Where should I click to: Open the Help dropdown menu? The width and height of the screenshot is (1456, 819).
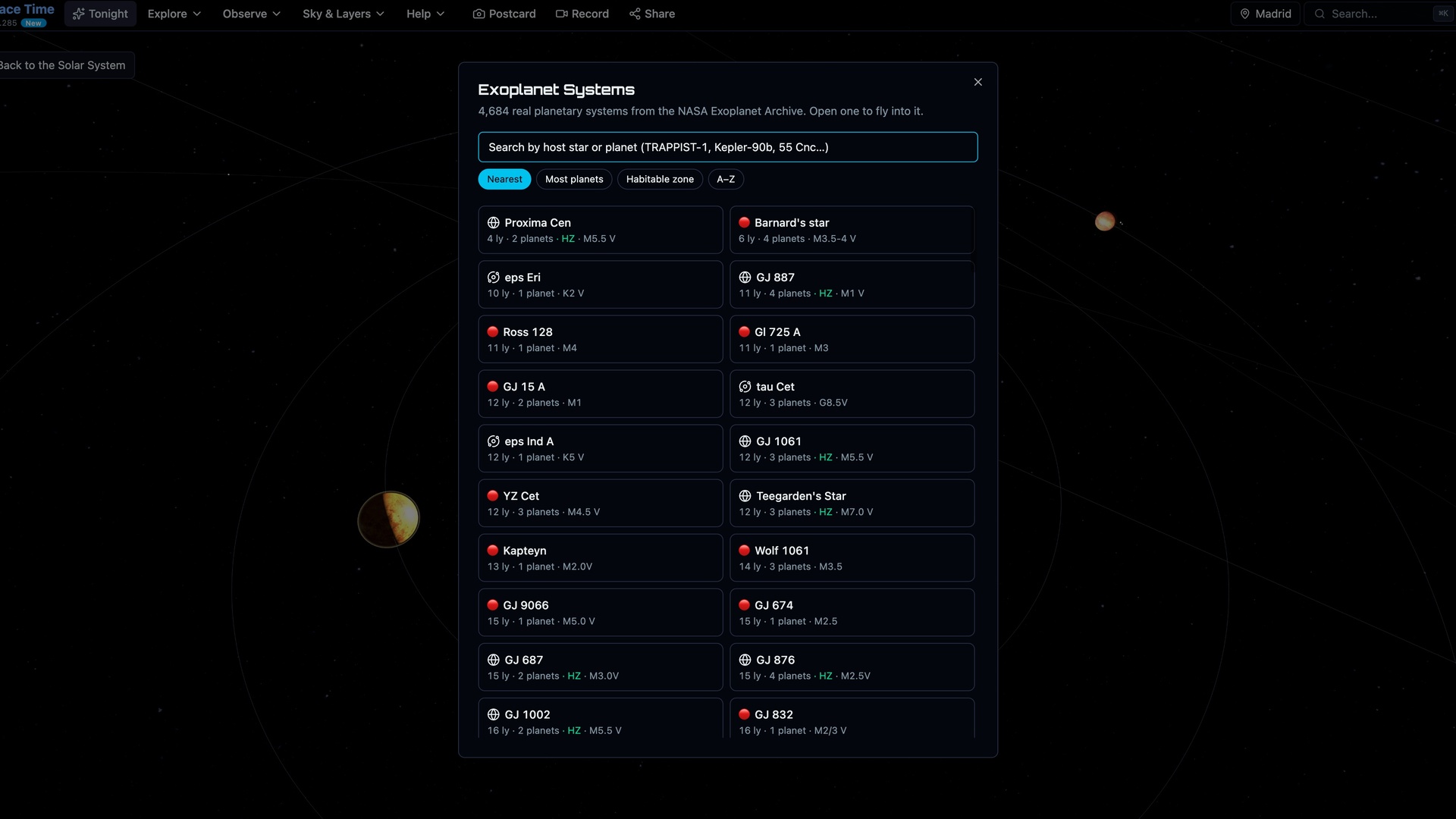pyautogui.click(x=425, y=14)
